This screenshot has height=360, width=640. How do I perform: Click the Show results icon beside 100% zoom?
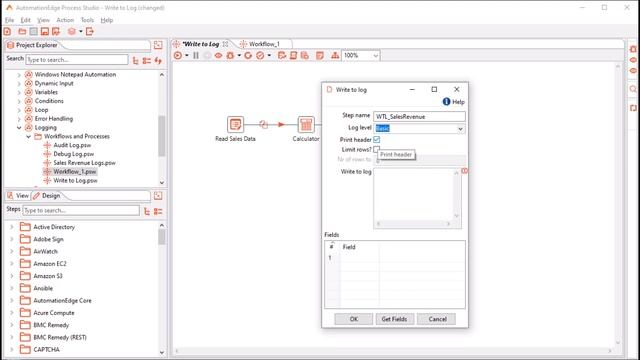(320, 56)
